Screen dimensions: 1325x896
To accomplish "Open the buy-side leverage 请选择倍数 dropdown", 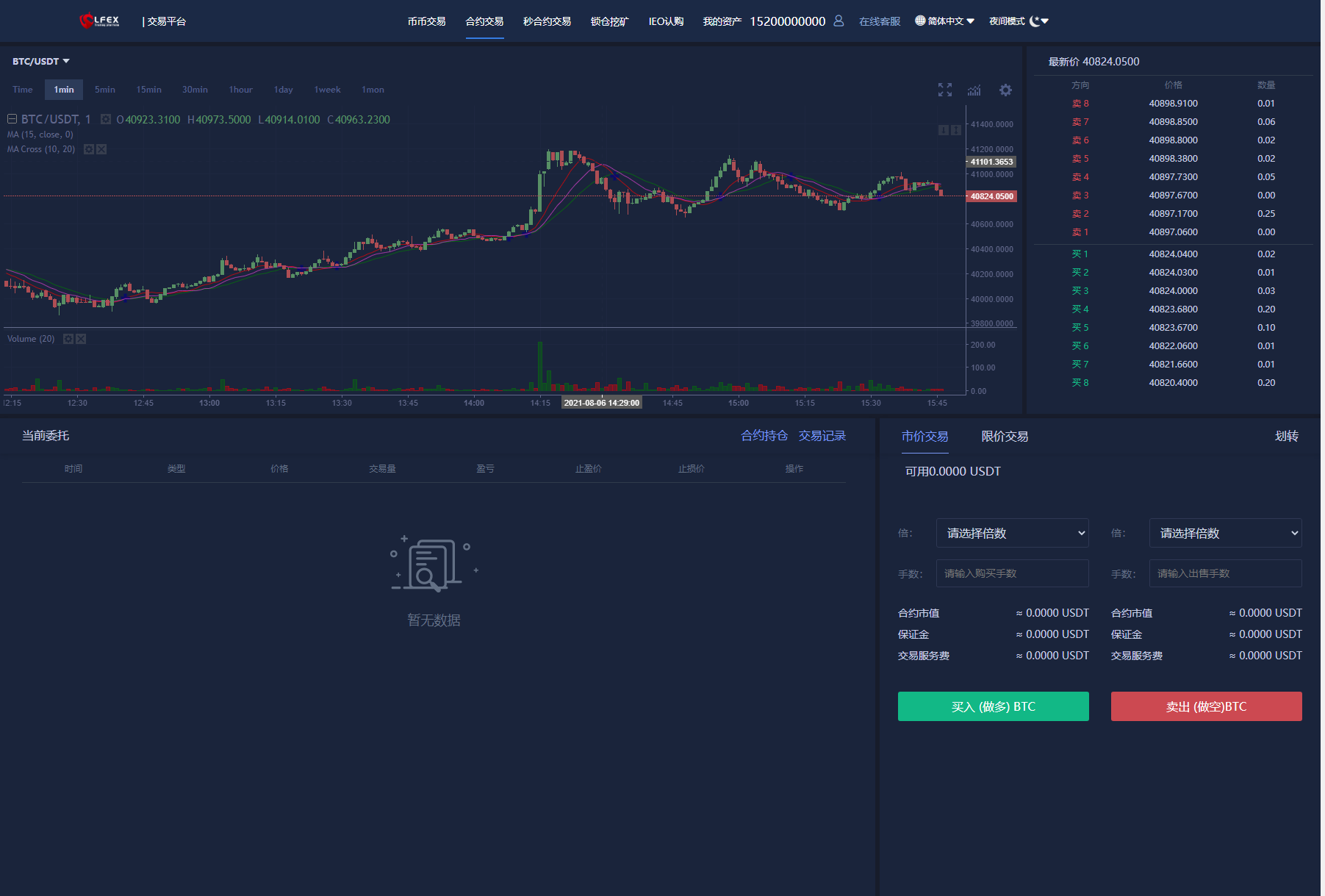I will (1012, 533).
